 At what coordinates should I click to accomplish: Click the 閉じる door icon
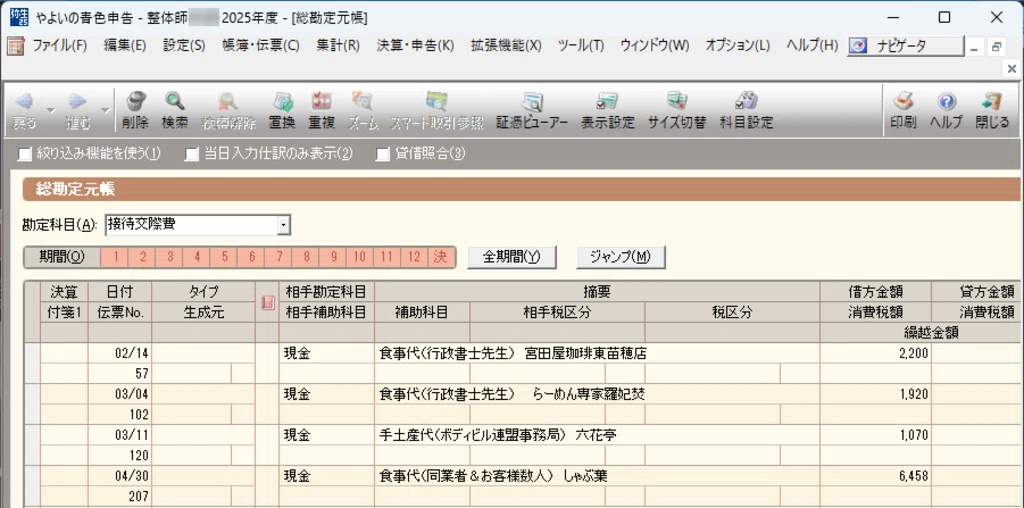pos(992,101)
